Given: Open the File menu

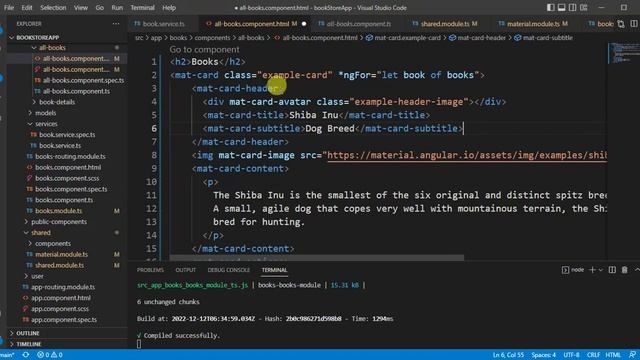Looking at the screenshot, I should (9, 7).
